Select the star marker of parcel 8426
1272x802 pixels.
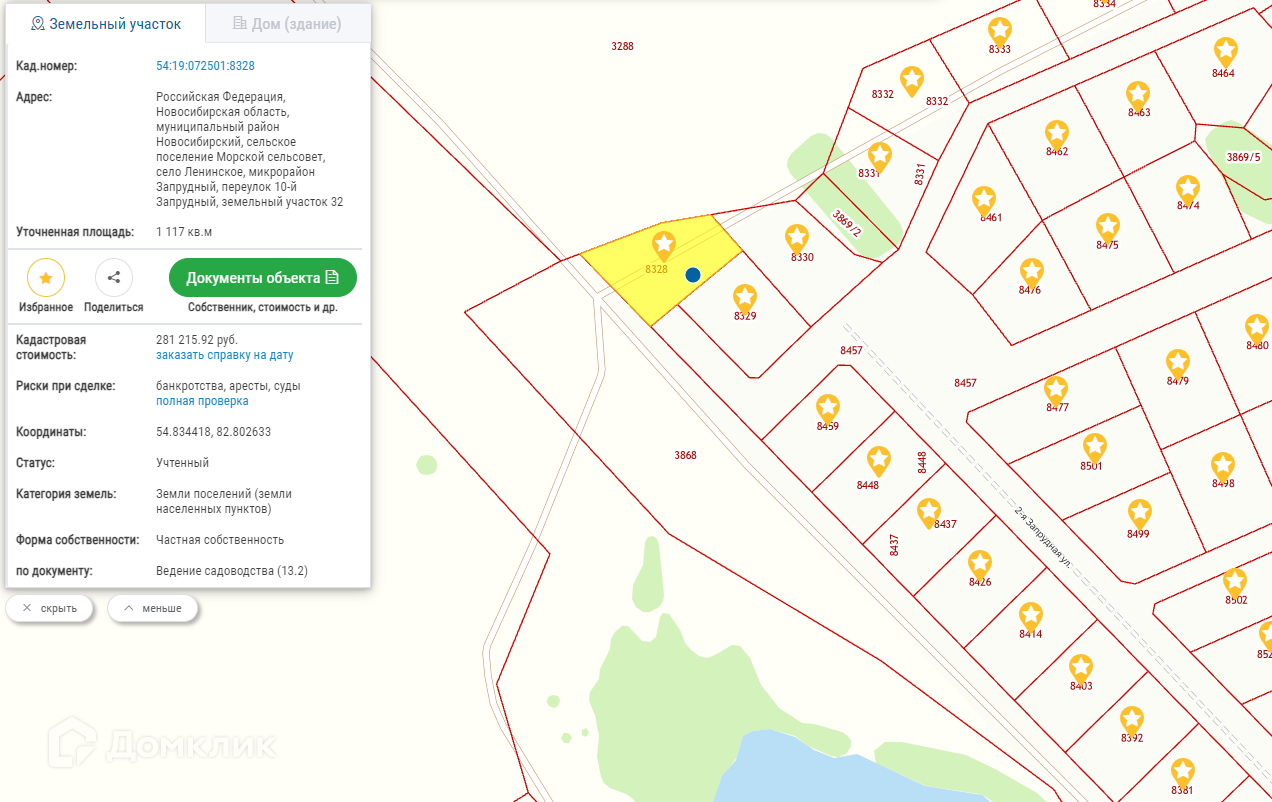980,564
